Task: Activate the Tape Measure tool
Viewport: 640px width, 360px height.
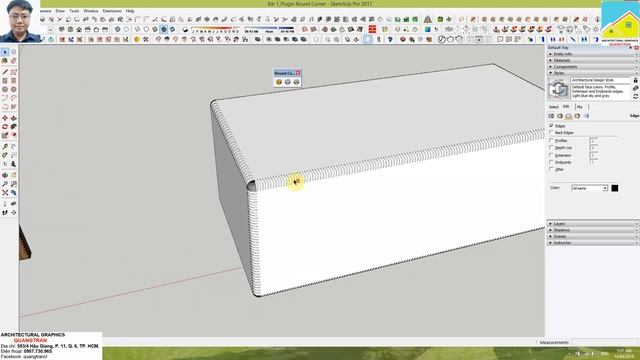Action: point(5,147)
